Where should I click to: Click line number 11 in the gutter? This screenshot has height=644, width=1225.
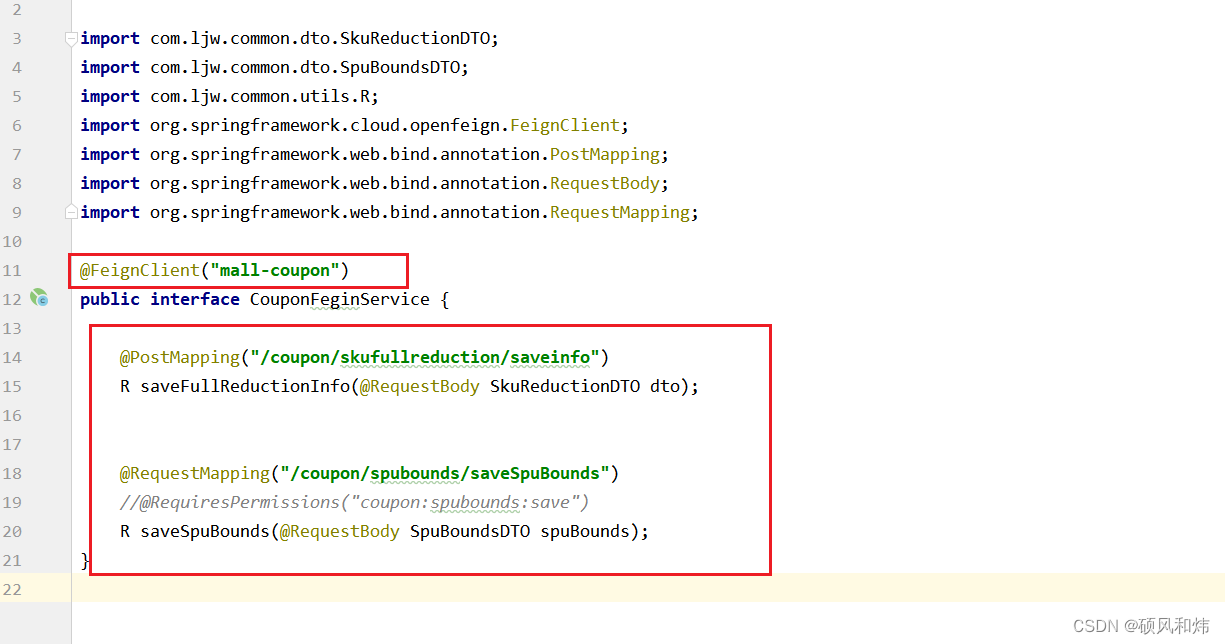(12, 270)
